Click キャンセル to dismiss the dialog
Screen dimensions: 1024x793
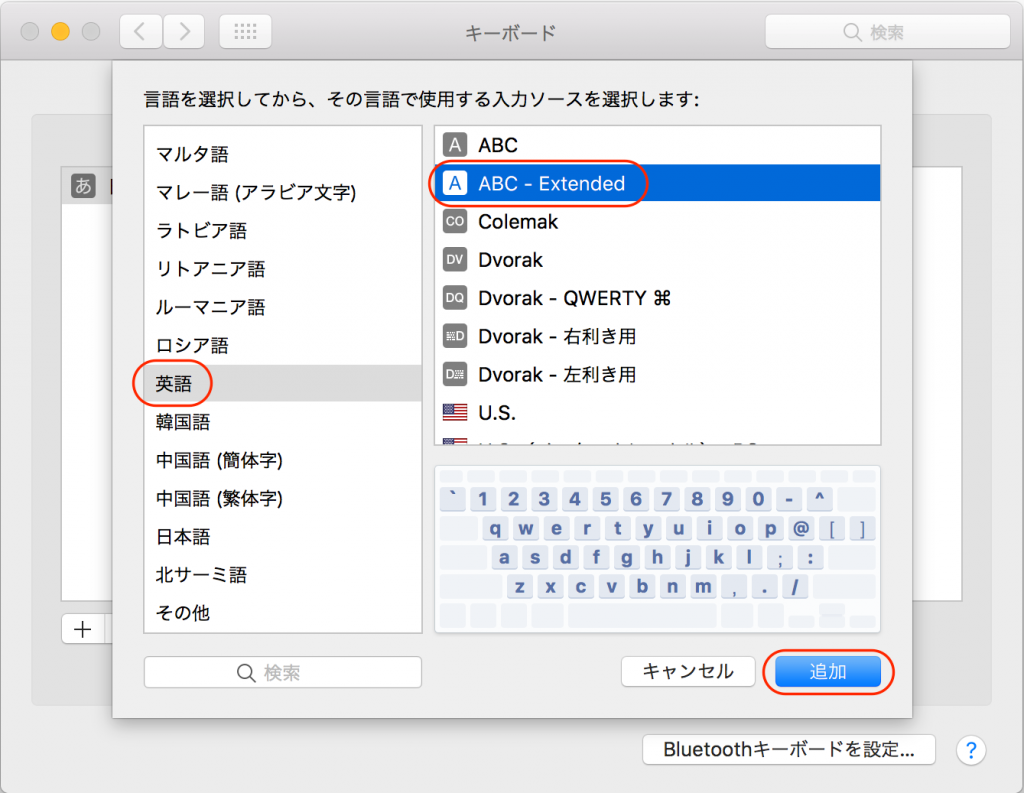688,671
